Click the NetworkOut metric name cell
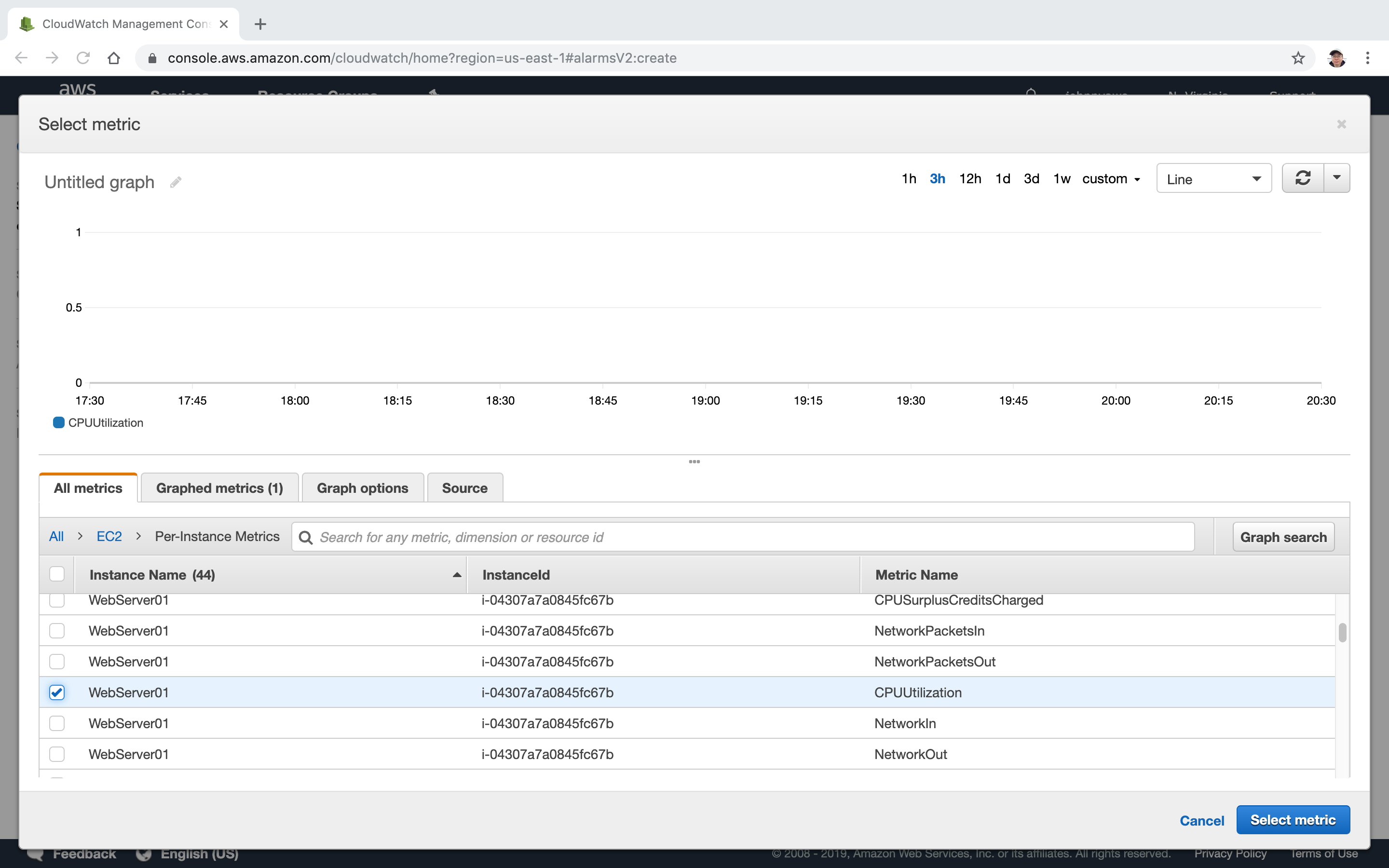This screenshot has height=868, width=1389. 910,754
